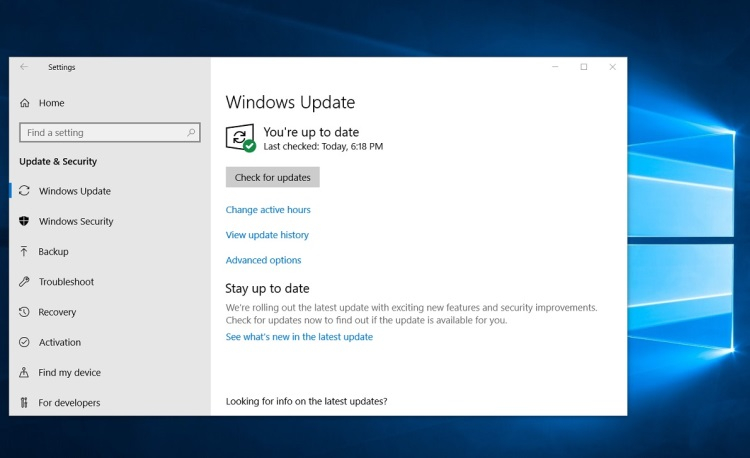Click the Stay up to date heading
This screenshot has height=458, width=750.
point(267,288)
